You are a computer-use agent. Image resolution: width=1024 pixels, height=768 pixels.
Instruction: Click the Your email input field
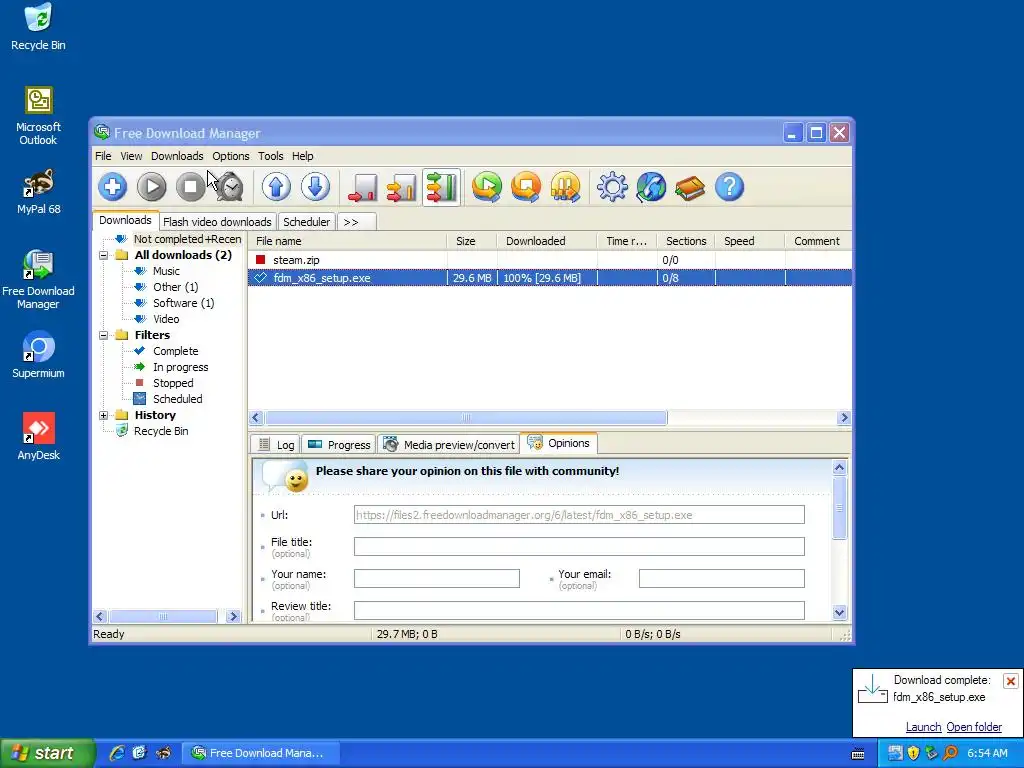point(721,578)
